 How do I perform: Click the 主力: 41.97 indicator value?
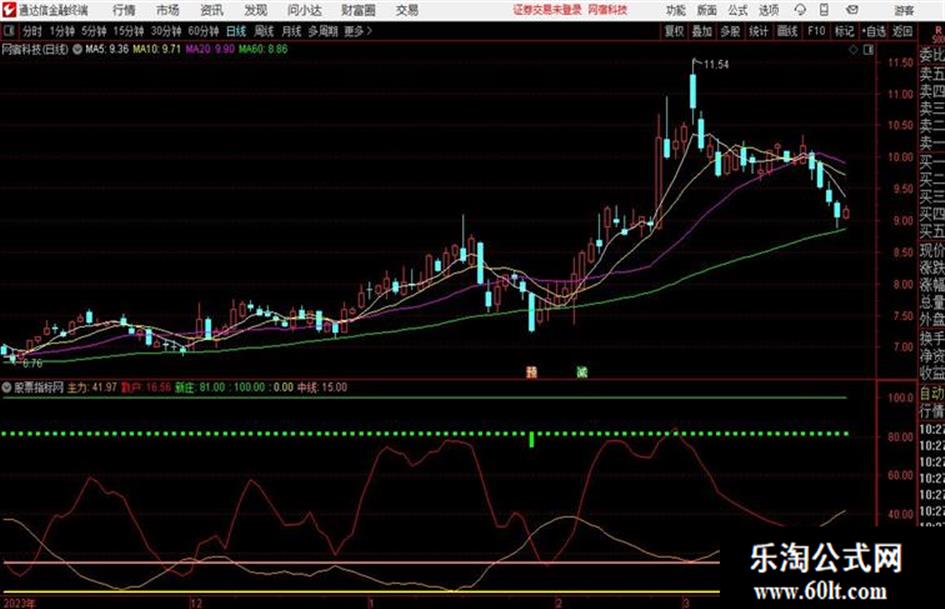click(92, 387)
